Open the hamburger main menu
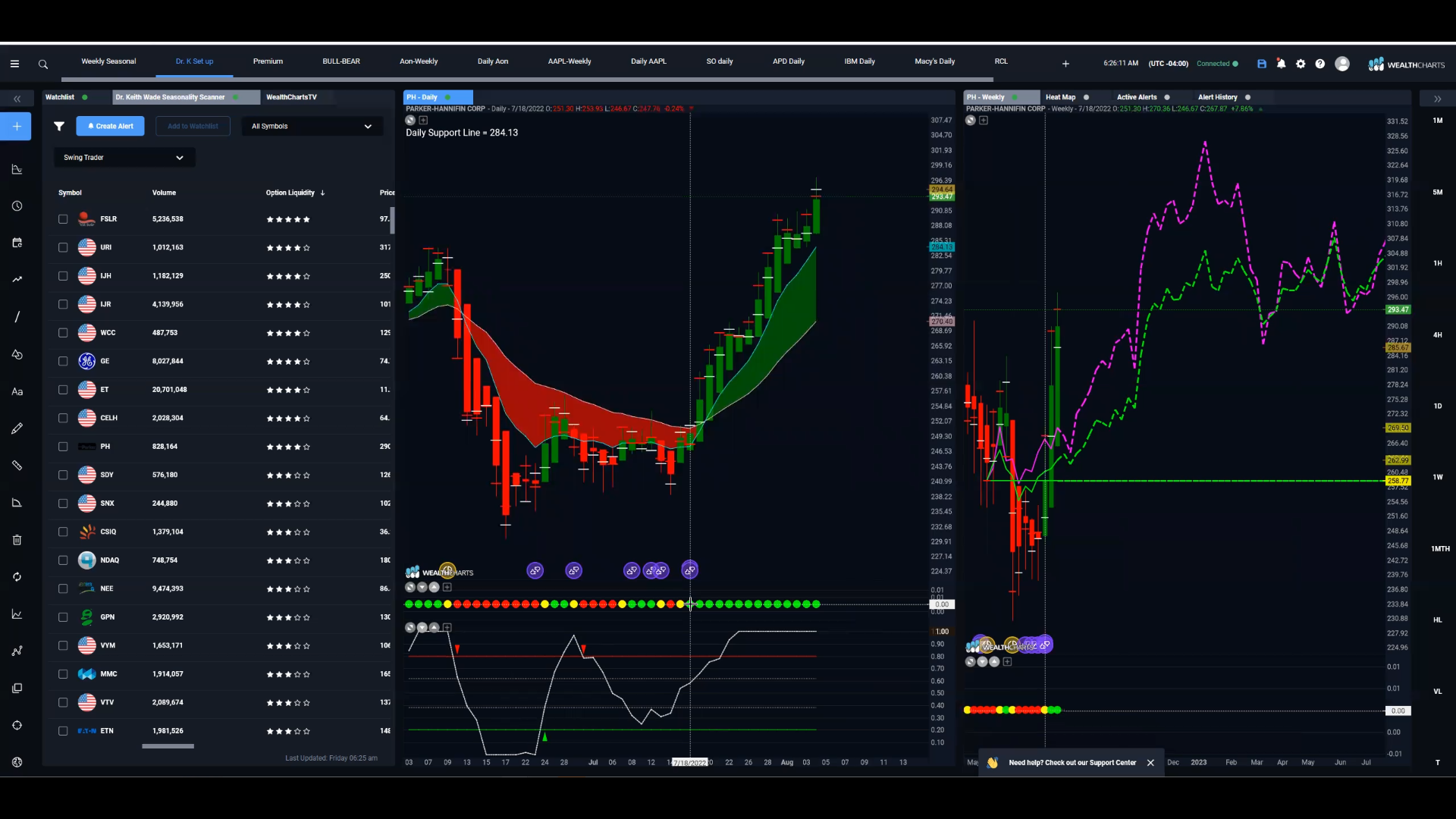This screenshot has height=819, width=1456. click(x=14, y=64)
